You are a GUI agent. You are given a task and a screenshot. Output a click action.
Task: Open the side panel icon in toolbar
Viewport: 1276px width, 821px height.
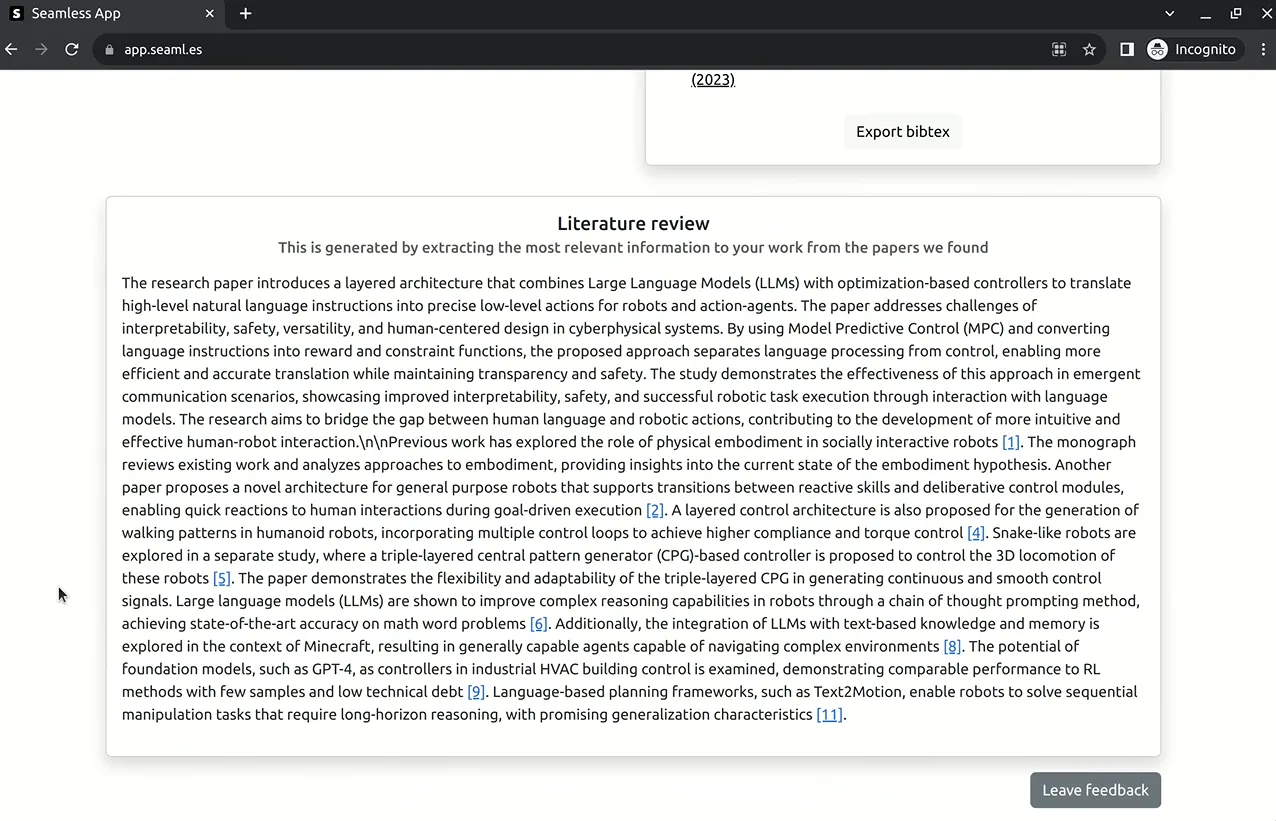click(x=1127, y=49)
